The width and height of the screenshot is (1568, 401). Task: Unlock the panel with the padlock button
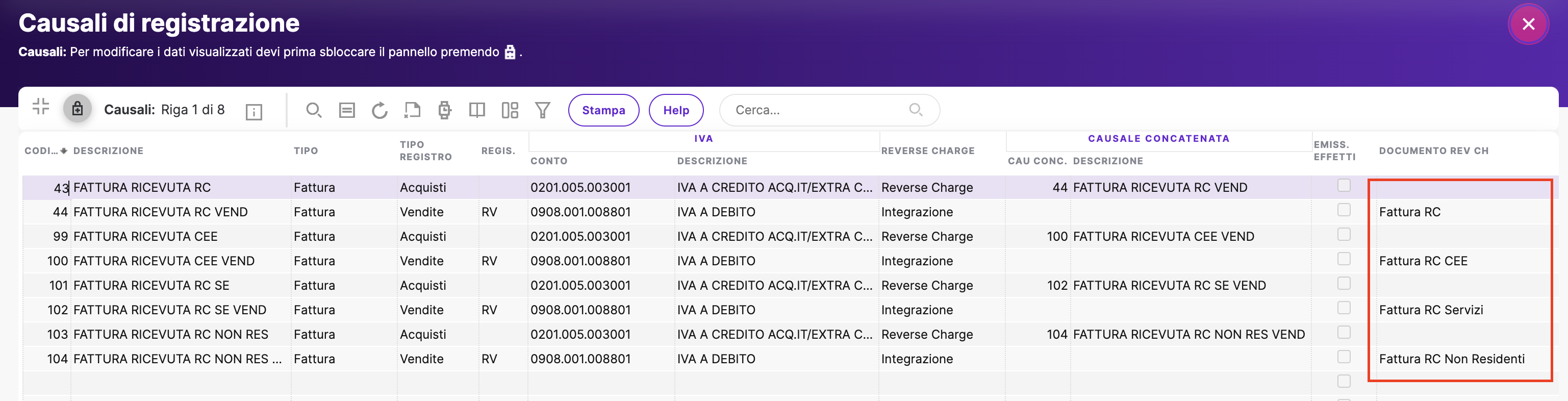[78, 109]
